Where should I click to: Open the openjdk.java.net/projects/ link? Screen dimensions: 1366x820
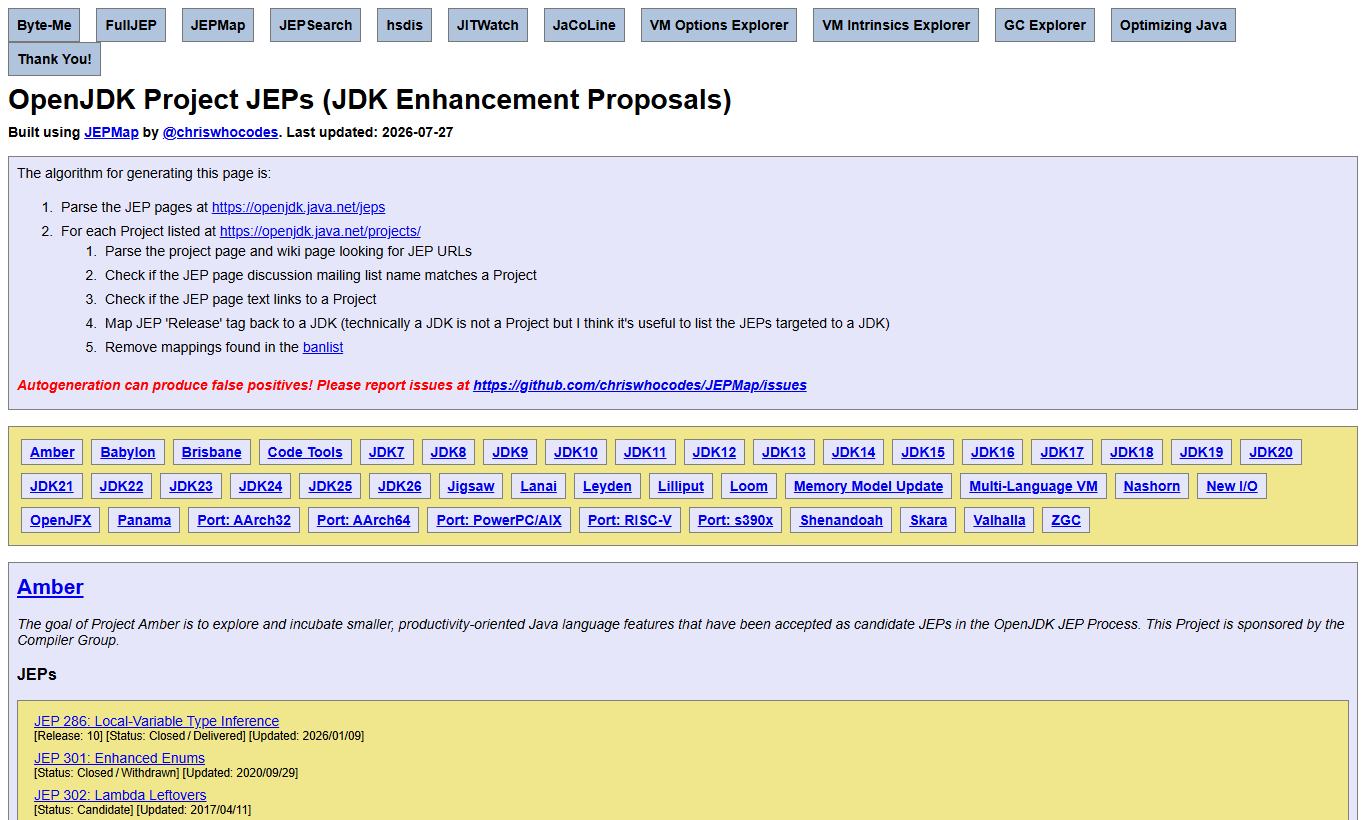320,231
